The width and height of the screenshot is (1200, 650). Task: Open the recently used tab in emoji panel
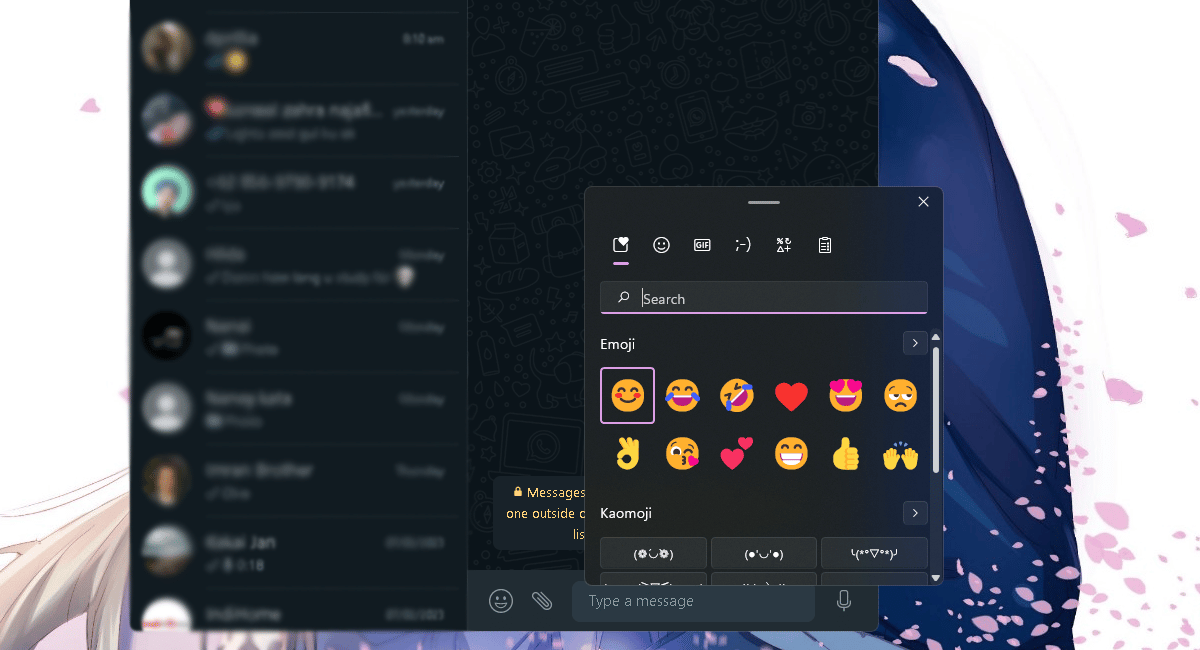(x=621, y=245)
